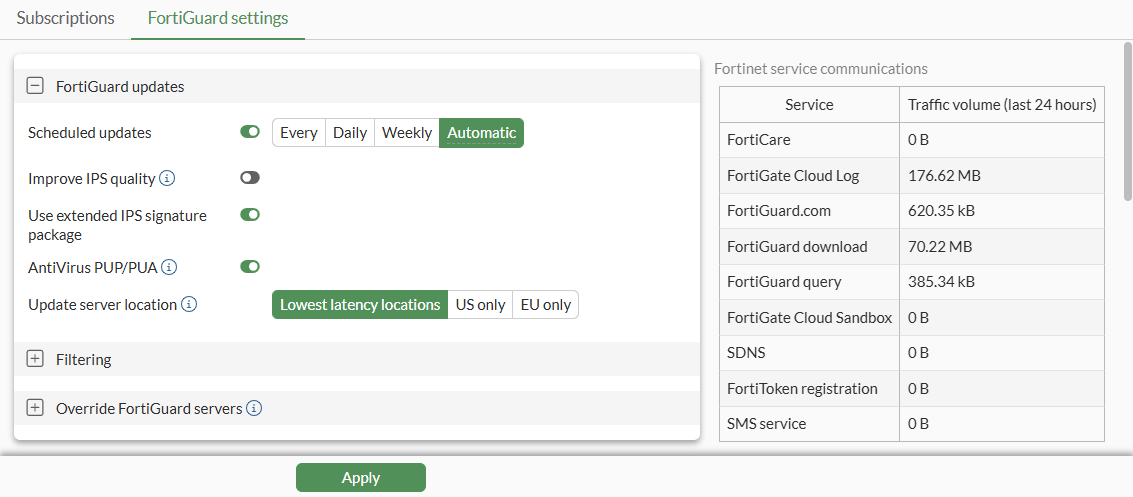Collapse the FortiGuard updates section
This screenshot has height=497, width=1133.
[35, 87]
